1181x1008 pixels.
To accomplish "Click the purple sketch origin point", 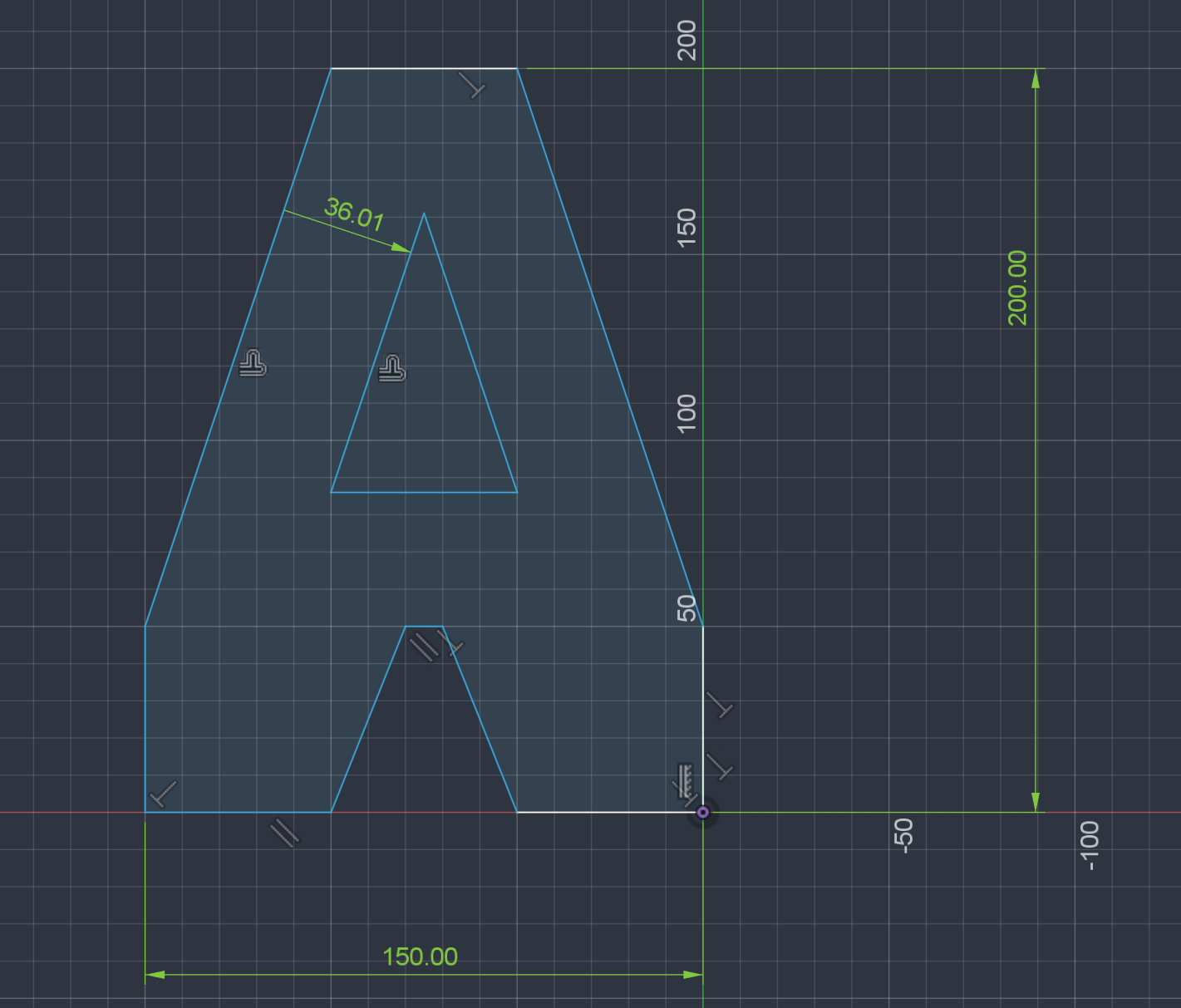I will [703, 812].
